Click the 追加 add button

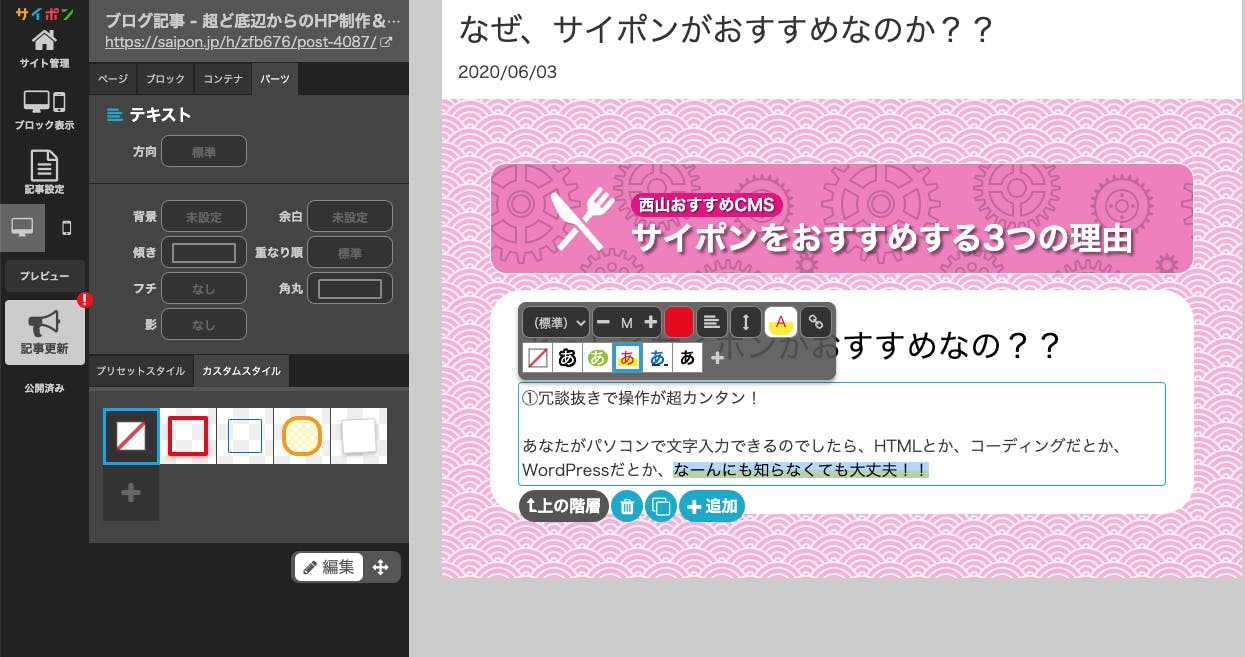point(712,506)
